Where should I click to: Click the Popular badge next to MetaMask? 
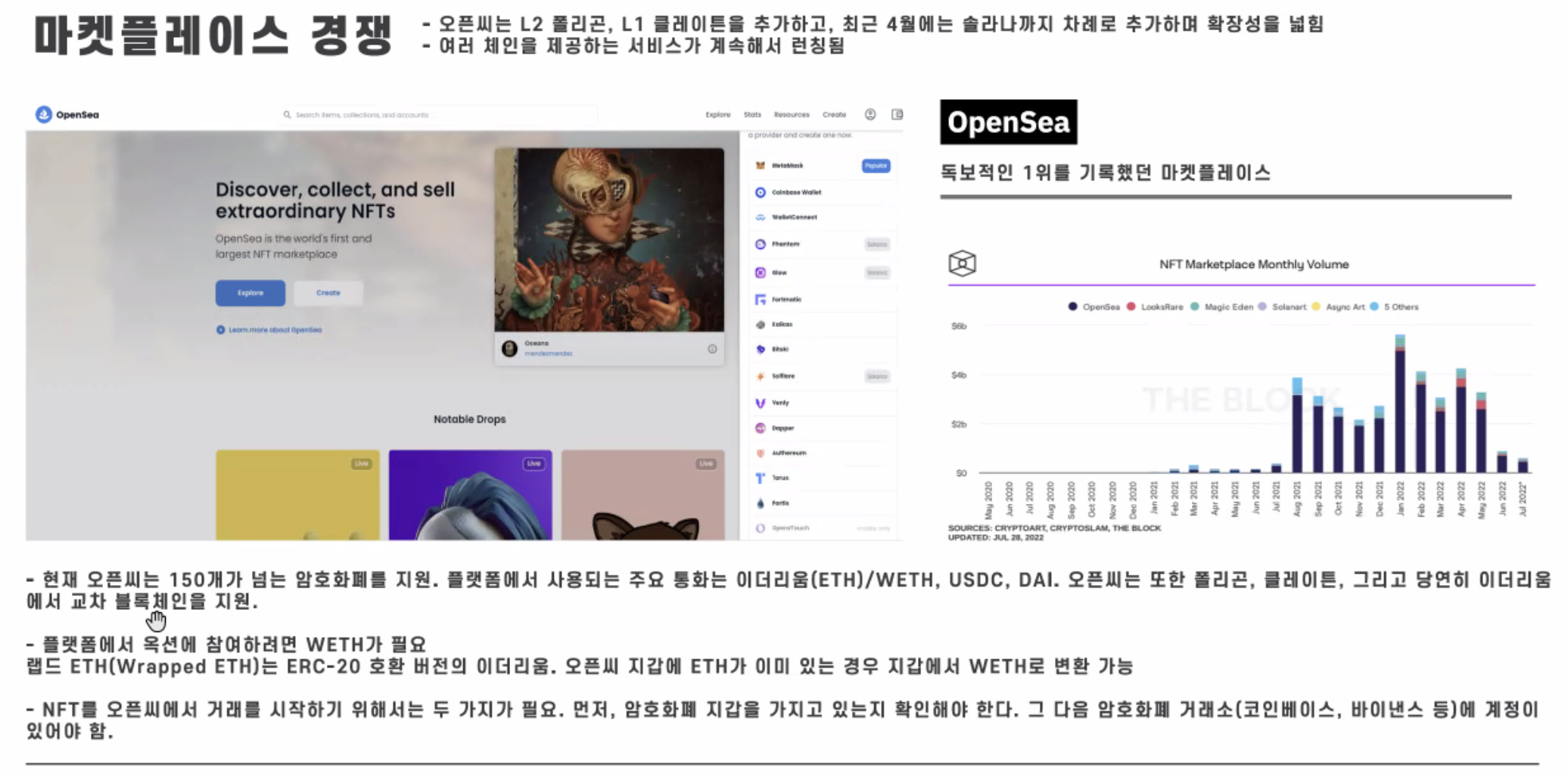point(876,166)
